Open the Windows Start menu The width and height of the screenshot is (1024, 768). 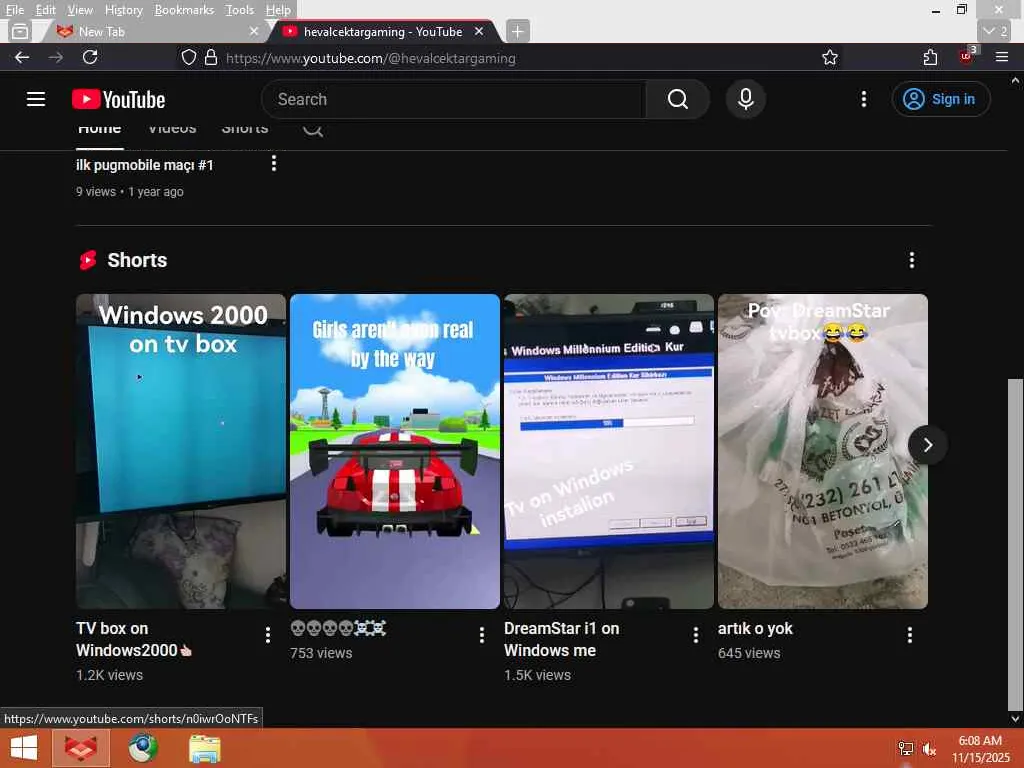pos(24,748)
